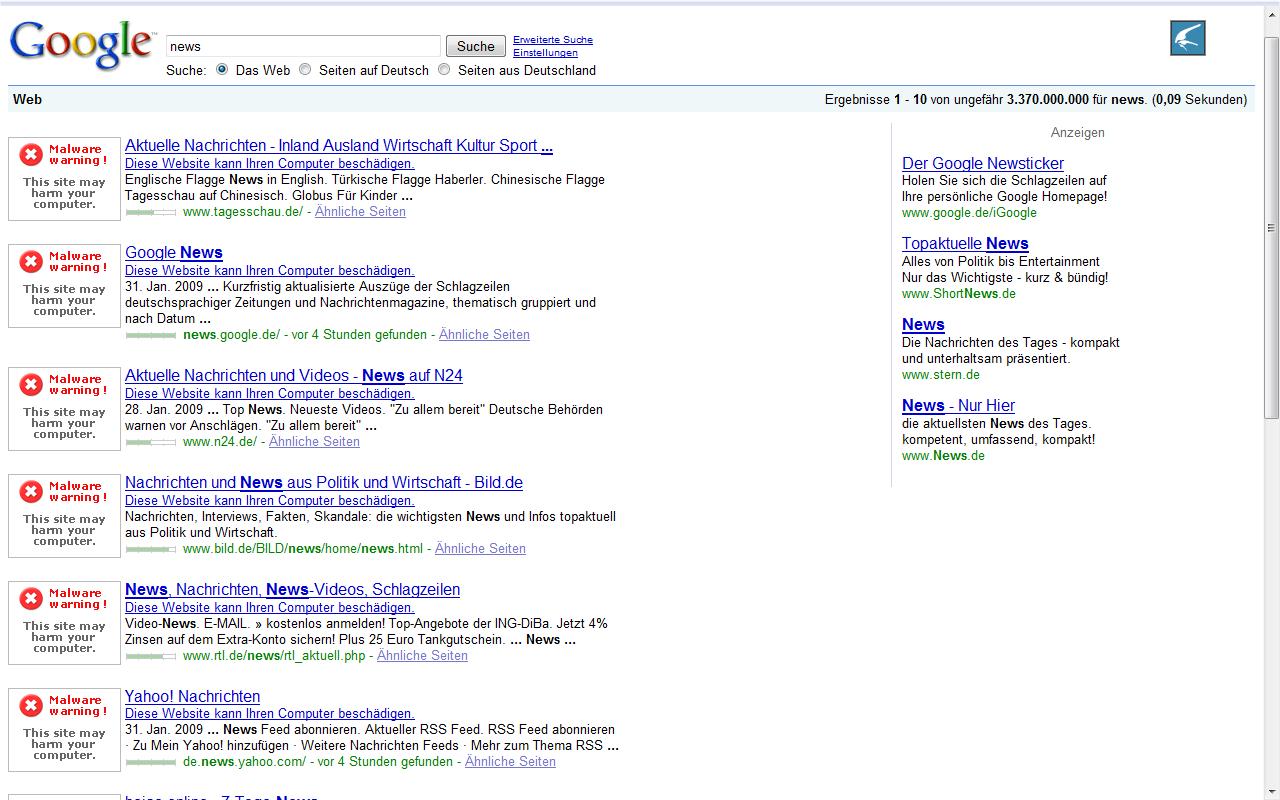Image resolution: width=1280 pixels, height=800 pixels.
Task: Click 'www.google.de/iGoogle' URL text
Action: [x=969, y=213]
